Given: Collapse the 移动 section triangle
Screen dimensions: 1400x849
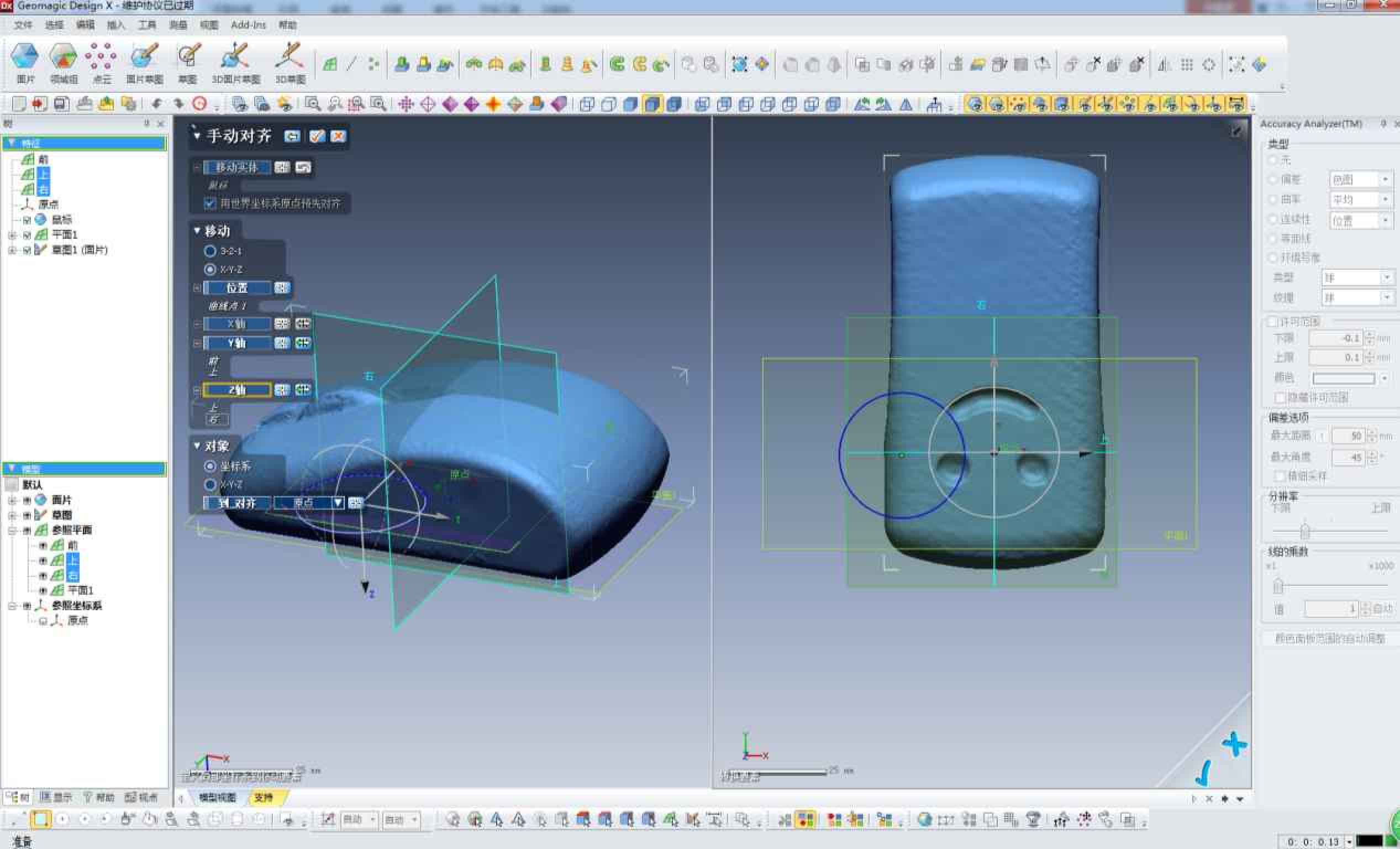Looking at the screenshot, I should click(x=197, y=230).
